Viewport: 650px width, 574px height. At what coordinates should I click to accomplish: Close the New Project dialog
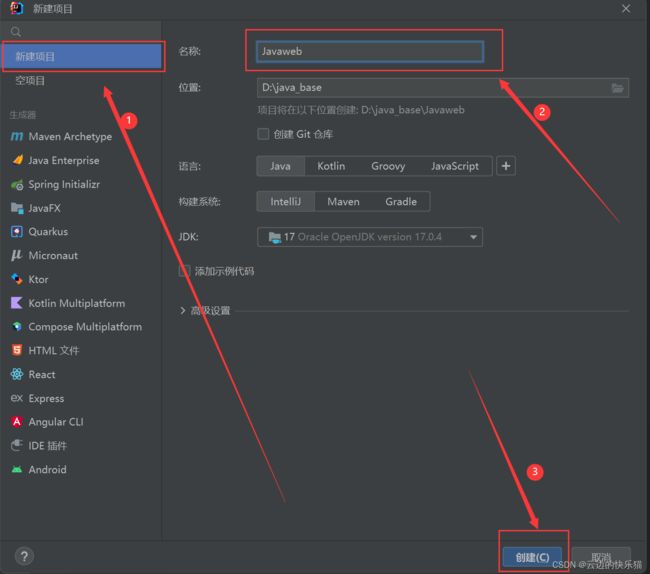[626, 8]
